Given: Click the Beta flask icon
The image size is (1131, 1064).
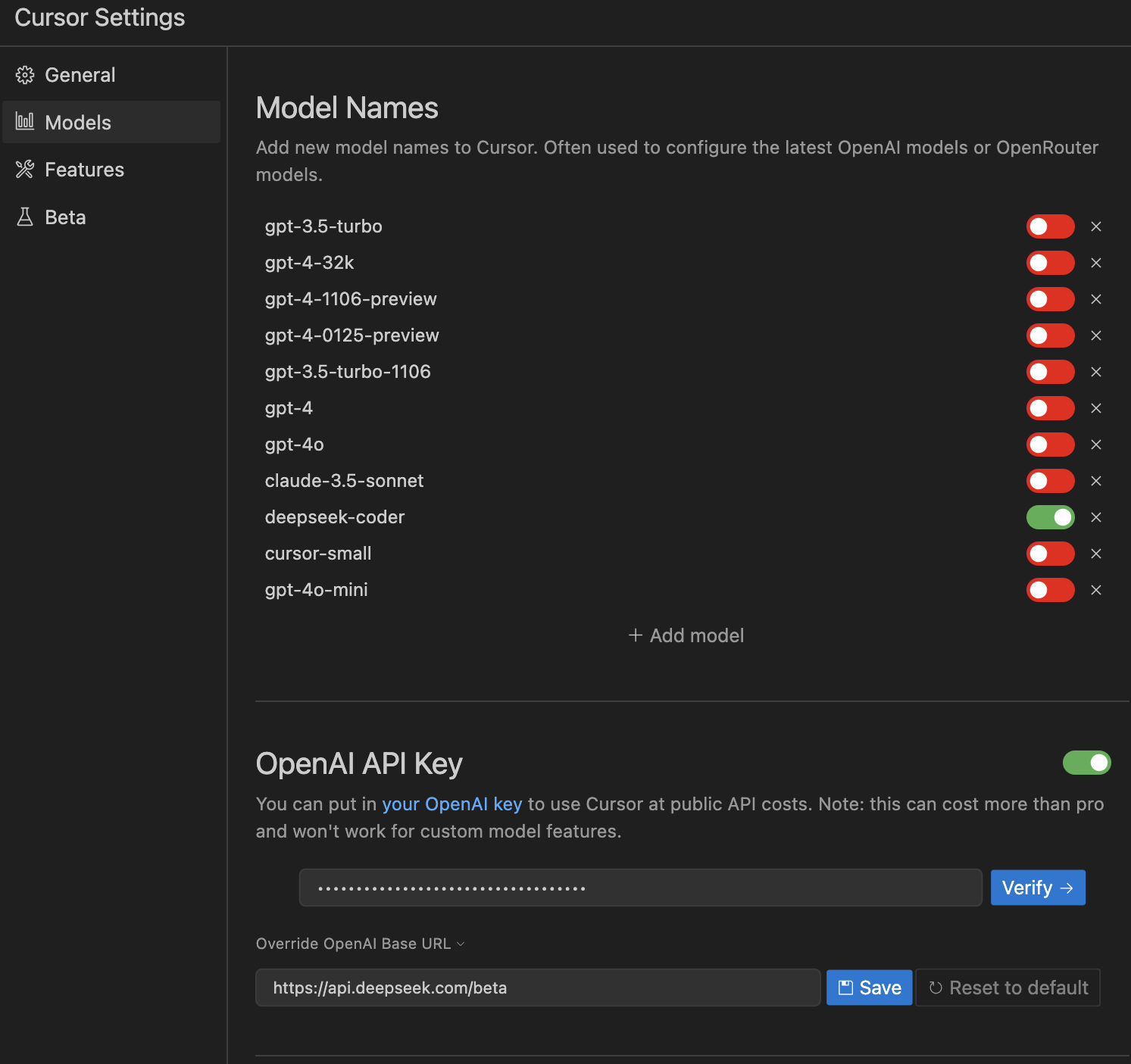Looking at the screenshot, I should 25,217.
